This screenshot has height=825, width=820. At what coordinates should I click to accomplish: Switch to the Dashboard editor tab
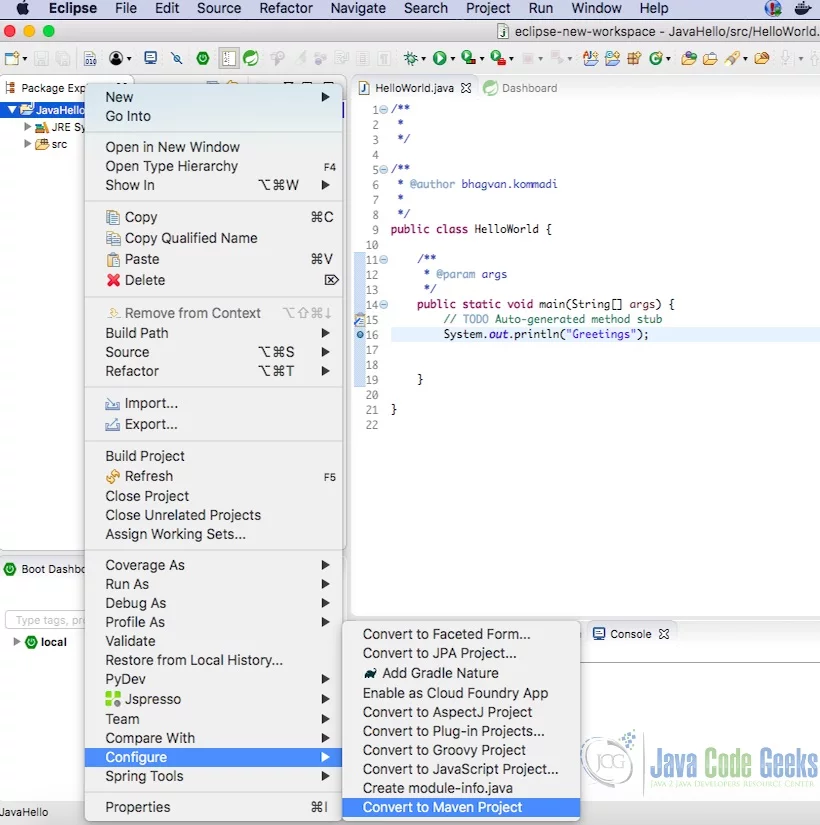tap(521, 88)
